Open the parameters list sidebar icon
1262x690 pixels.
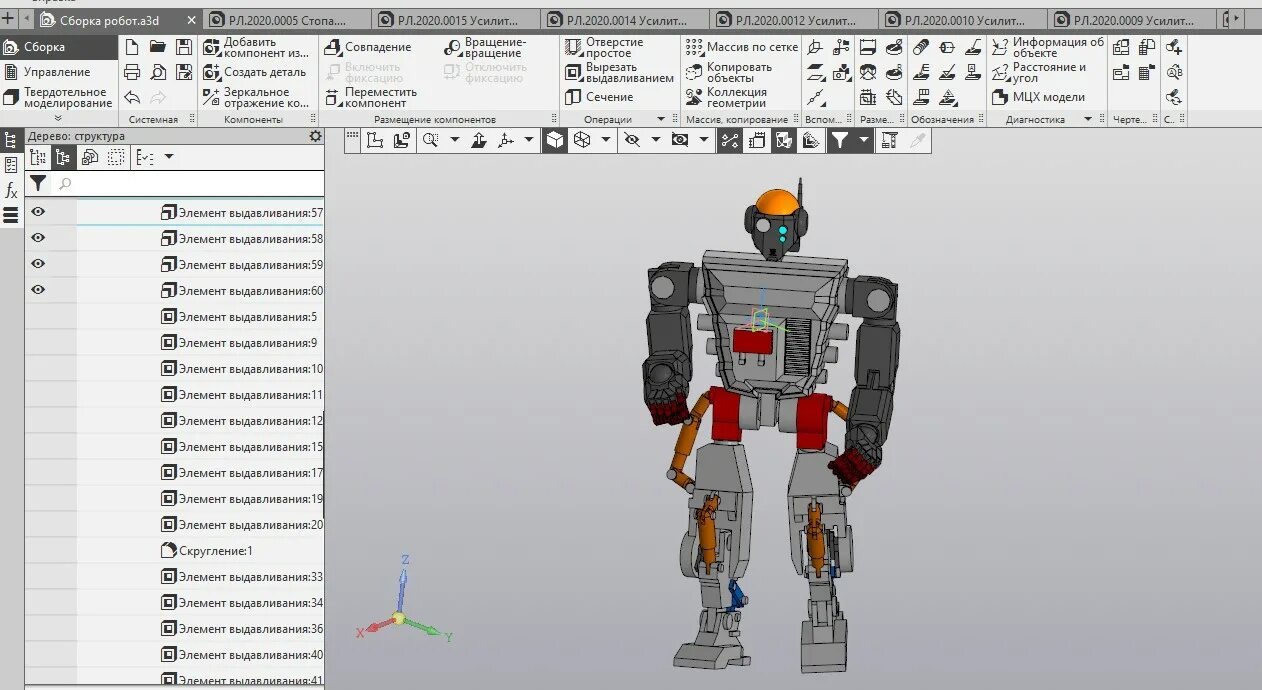click(11, 165)
